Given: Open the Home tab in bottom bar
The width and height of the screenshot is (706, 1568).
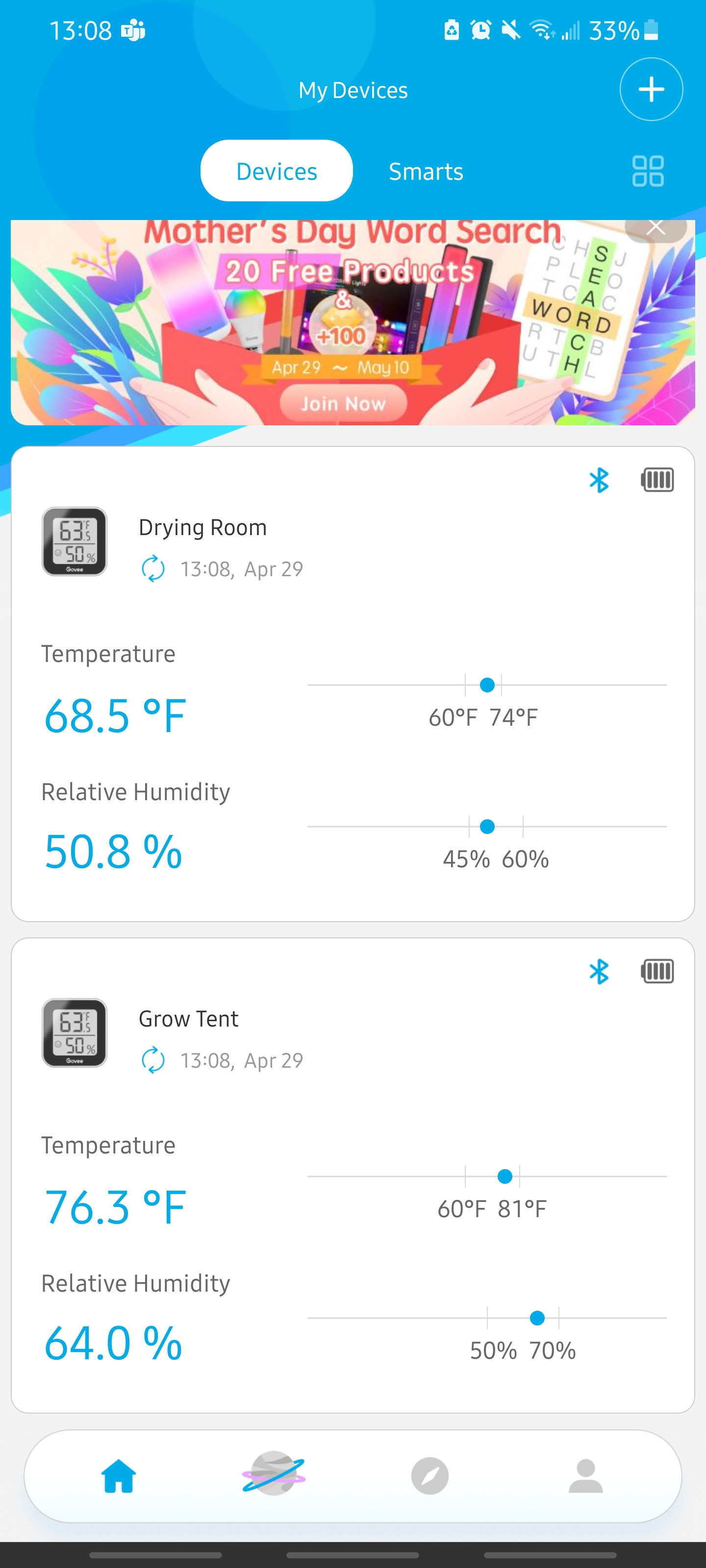Looking at the screenshot, I should coord(118,1476).
